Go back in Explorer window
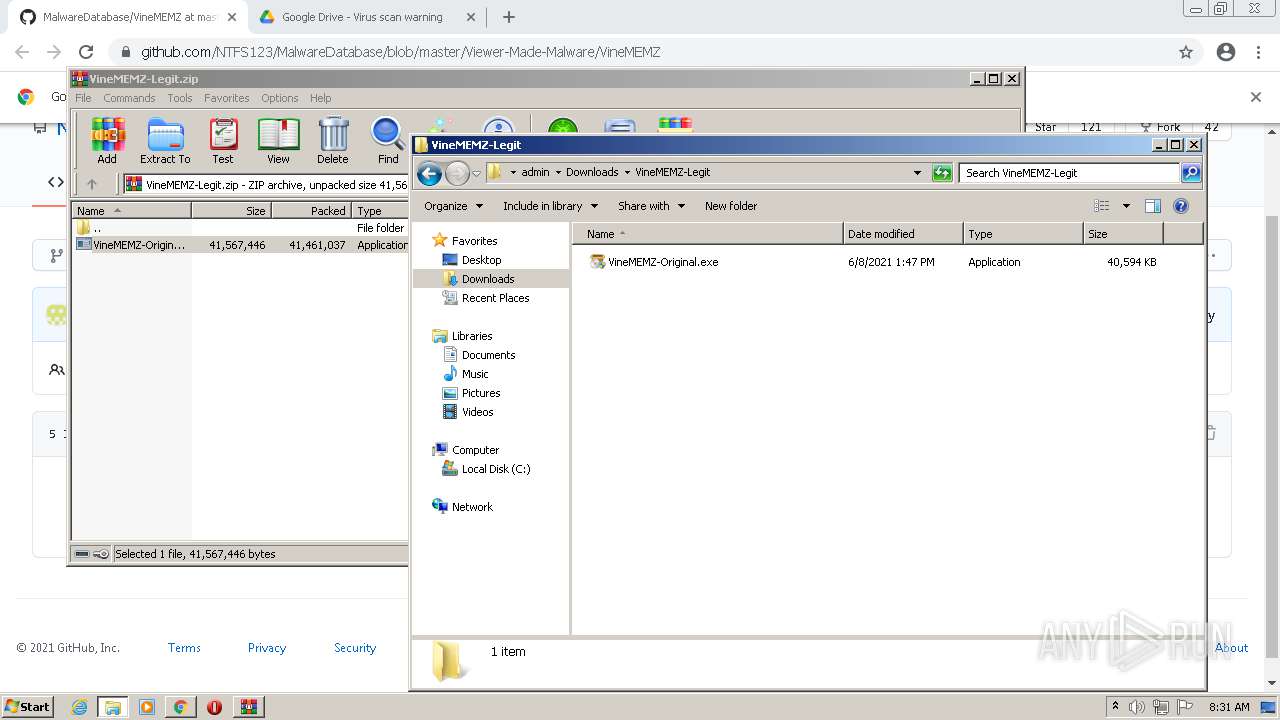The width and height of the screenshot is (1280, 720). click(x=430, y=173)
